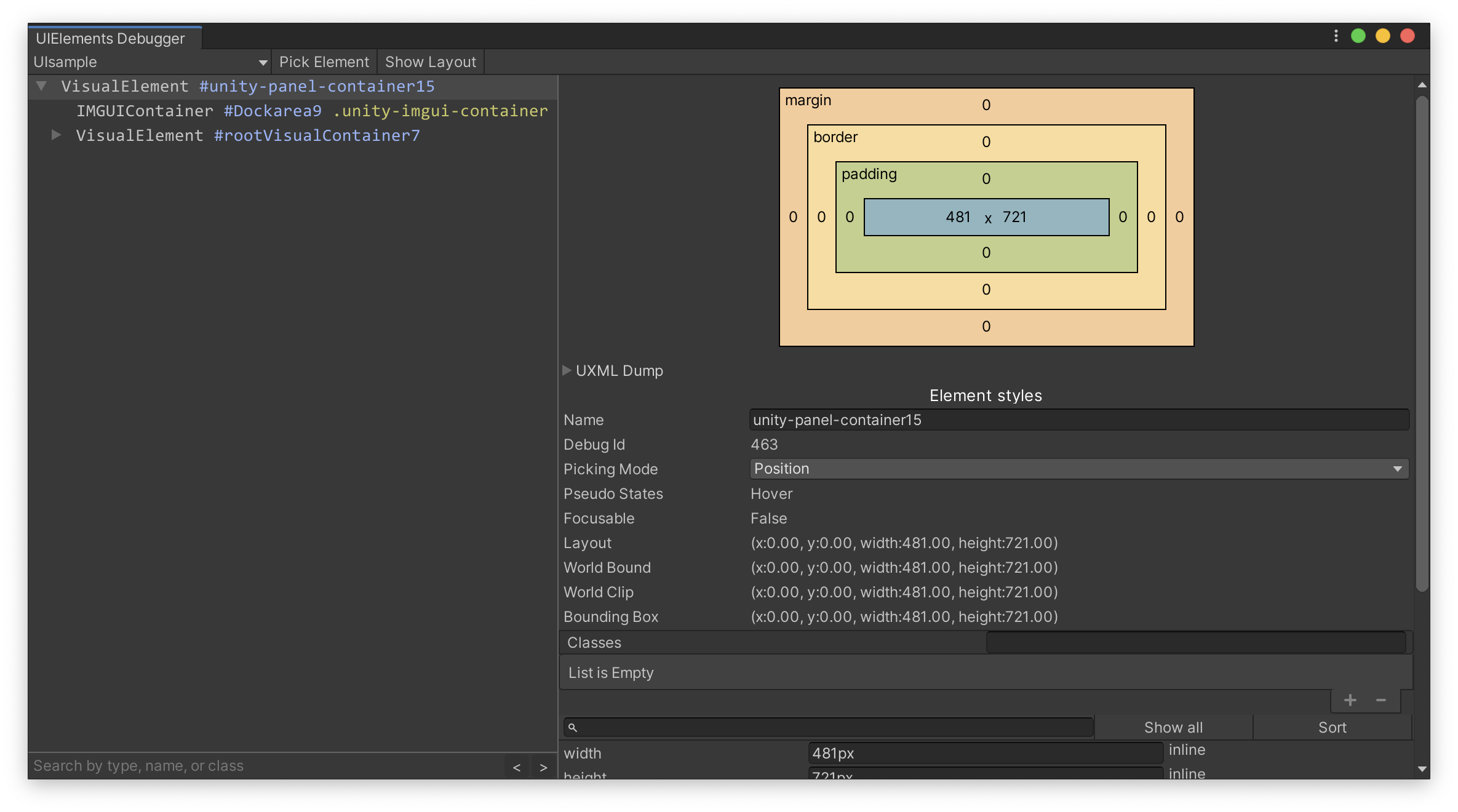Remove a style property using the minus icon
1458x812 pixels.
(1380, 701)
